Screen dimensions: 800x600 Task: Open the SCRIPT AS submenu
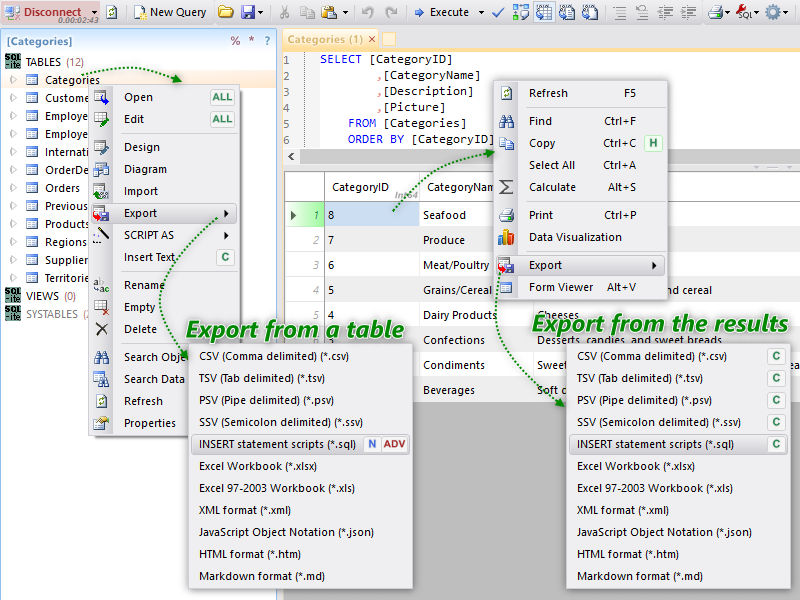click(163, 235)
